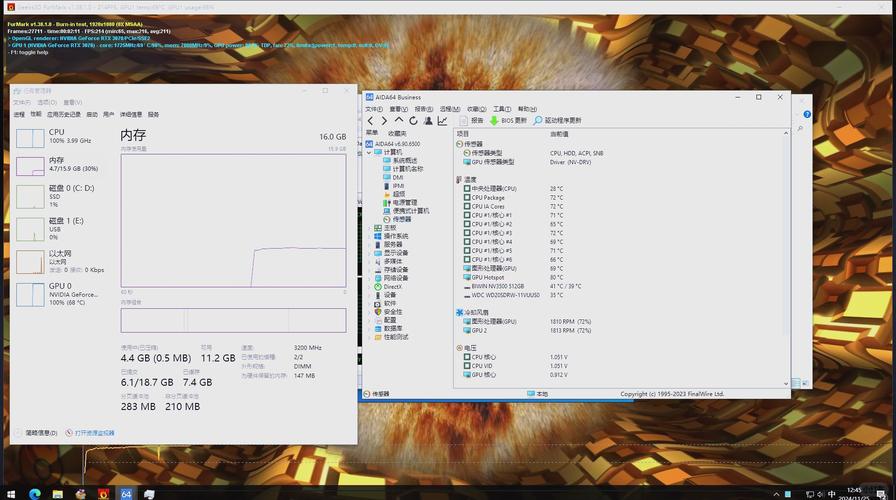Open the AIDA64 graph chart toolbar icon
Viewport: 896px width, 500px height.
click(x=442, y=121)
